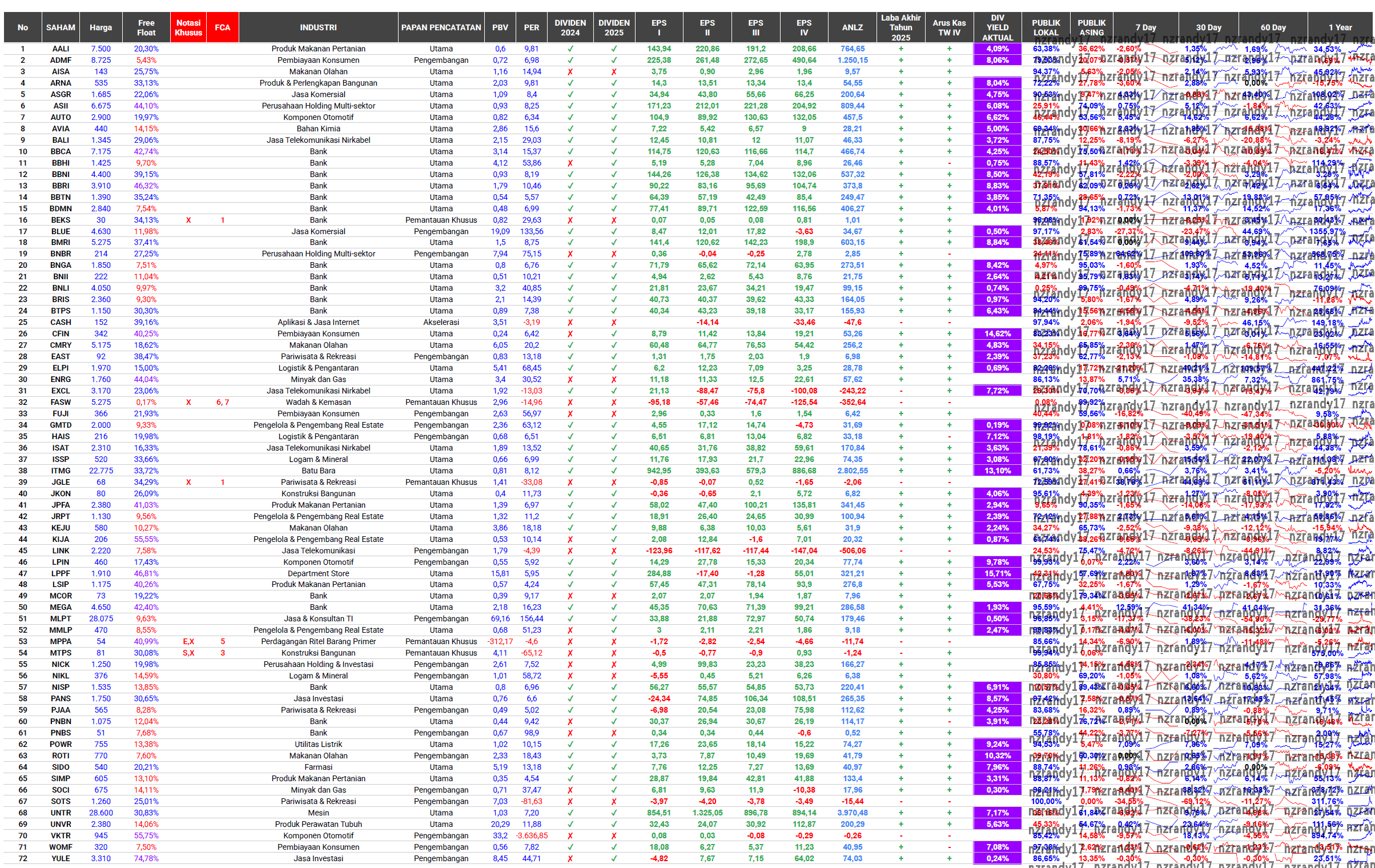Click Laba Akhir Tahun minus sign for EXCL

pyautogui.click(x=900, y=391)
